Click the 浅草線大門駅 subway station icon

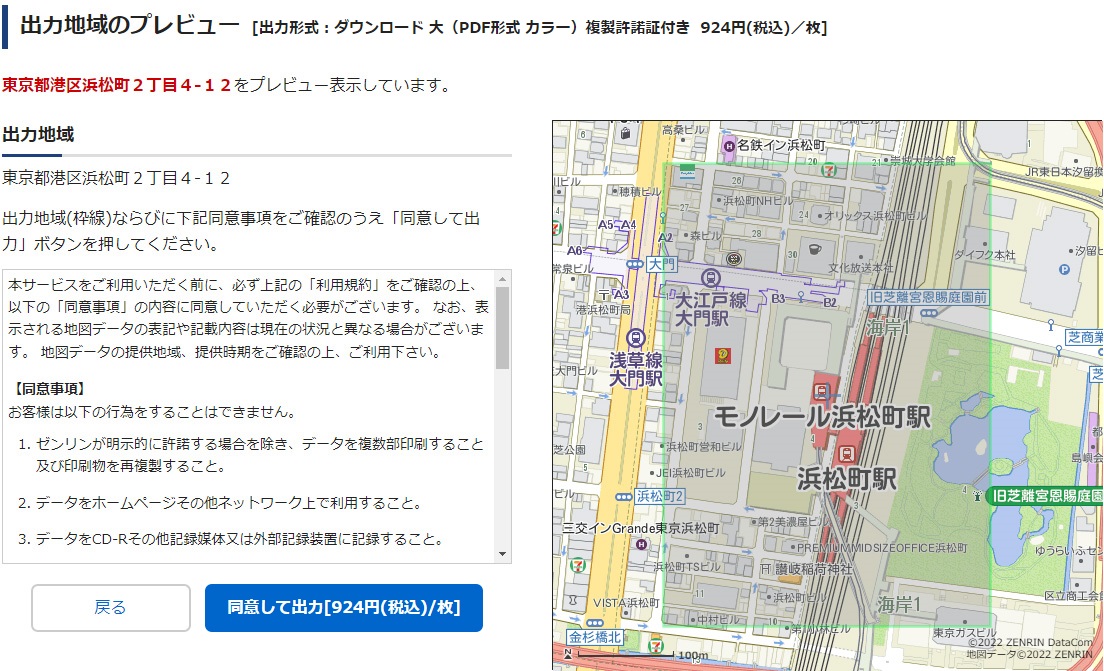coord(636,338)
